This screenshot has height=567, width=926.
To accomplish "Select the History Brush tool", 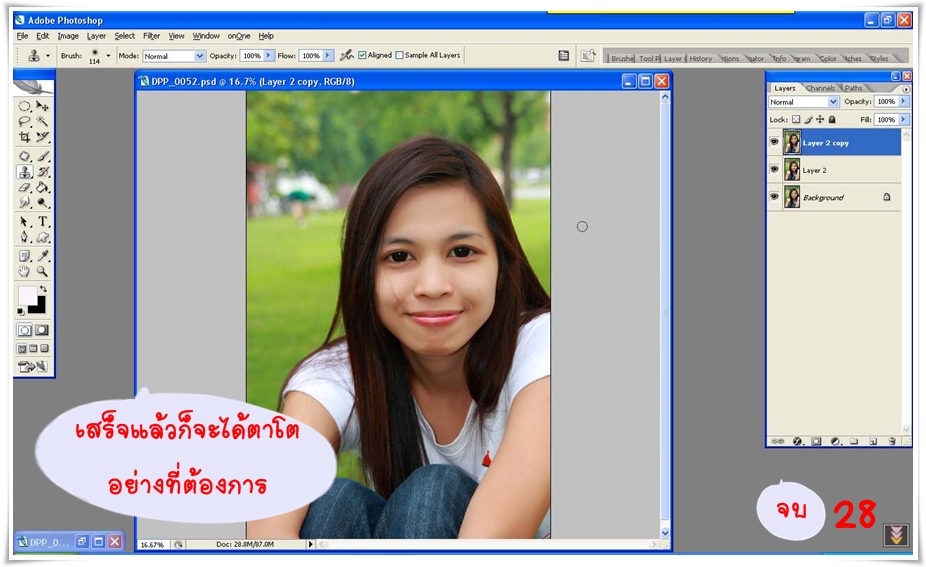I will [x=43, y=172].
